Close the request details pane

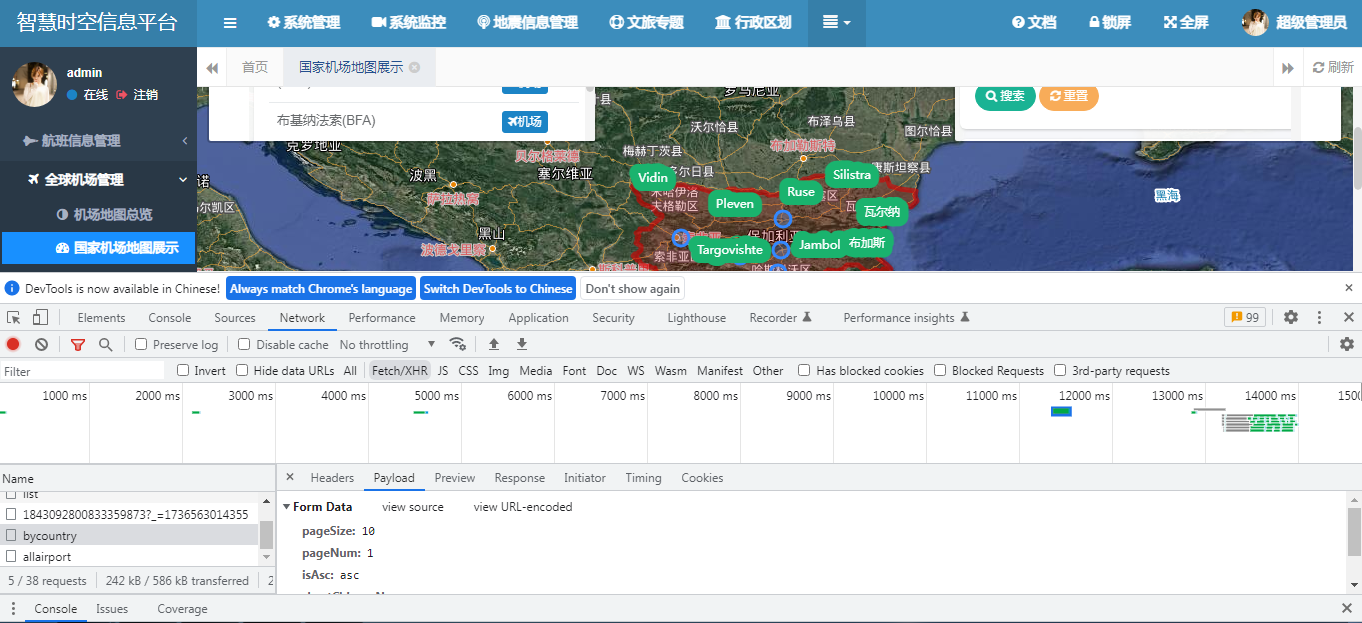(290, 477)
